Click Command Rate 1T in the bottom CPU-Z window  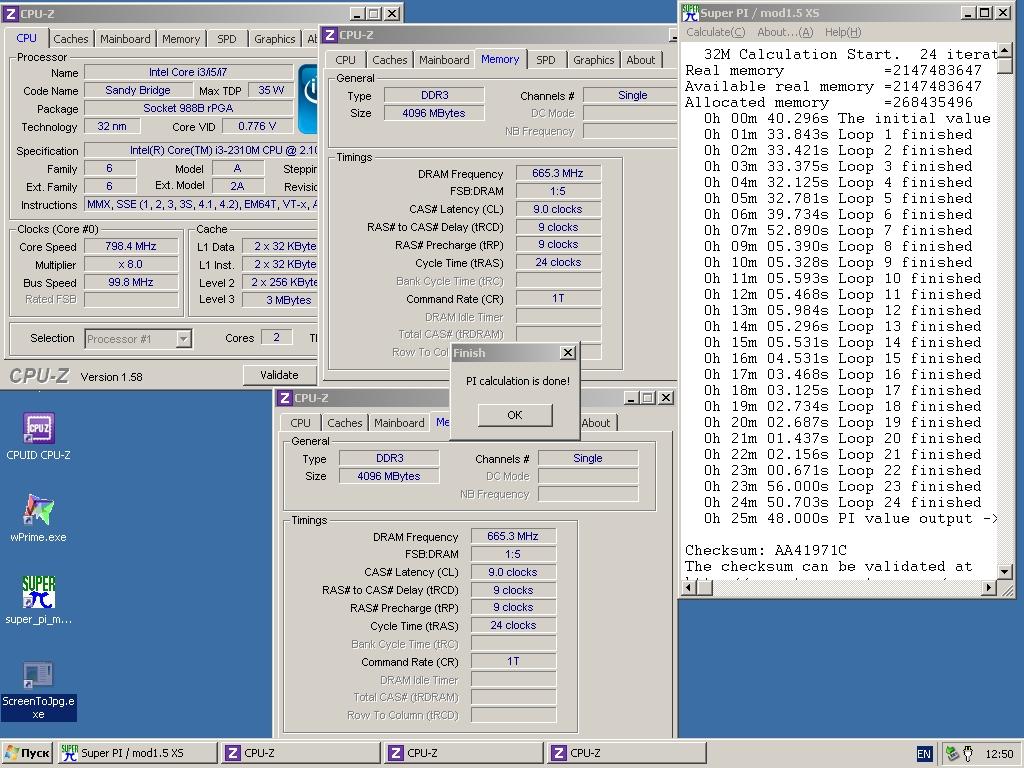point(513,662)
